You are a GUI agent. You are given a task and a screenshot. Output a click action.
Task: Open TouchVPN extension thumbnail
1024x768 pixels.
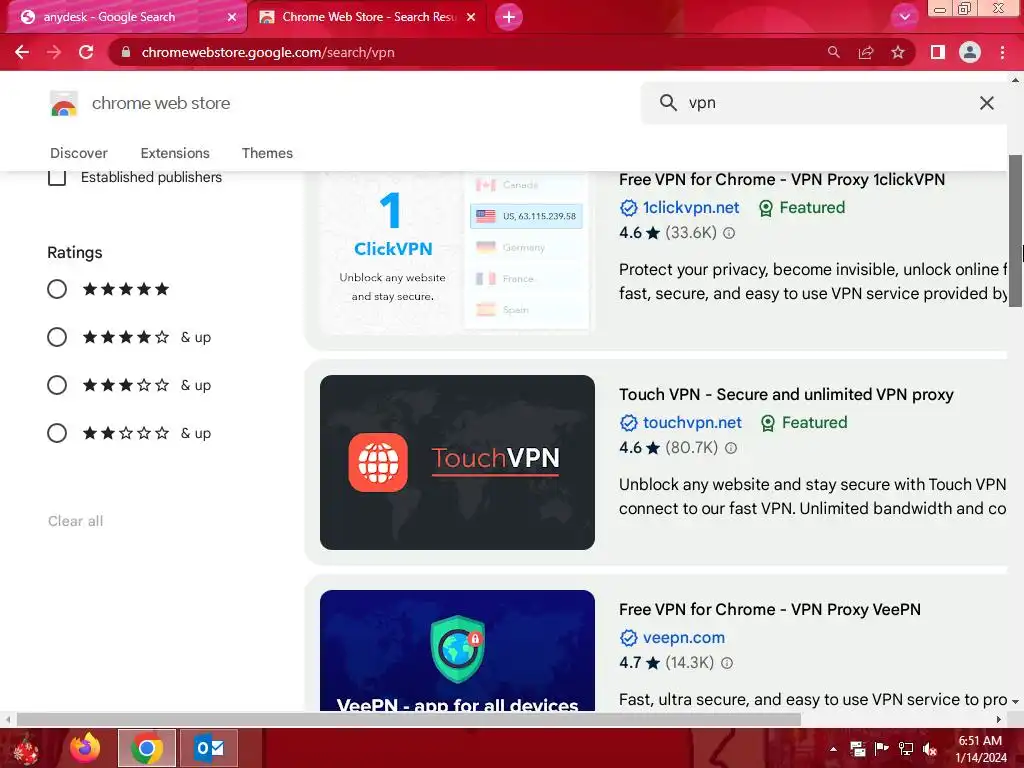click(x=457, y=462)
